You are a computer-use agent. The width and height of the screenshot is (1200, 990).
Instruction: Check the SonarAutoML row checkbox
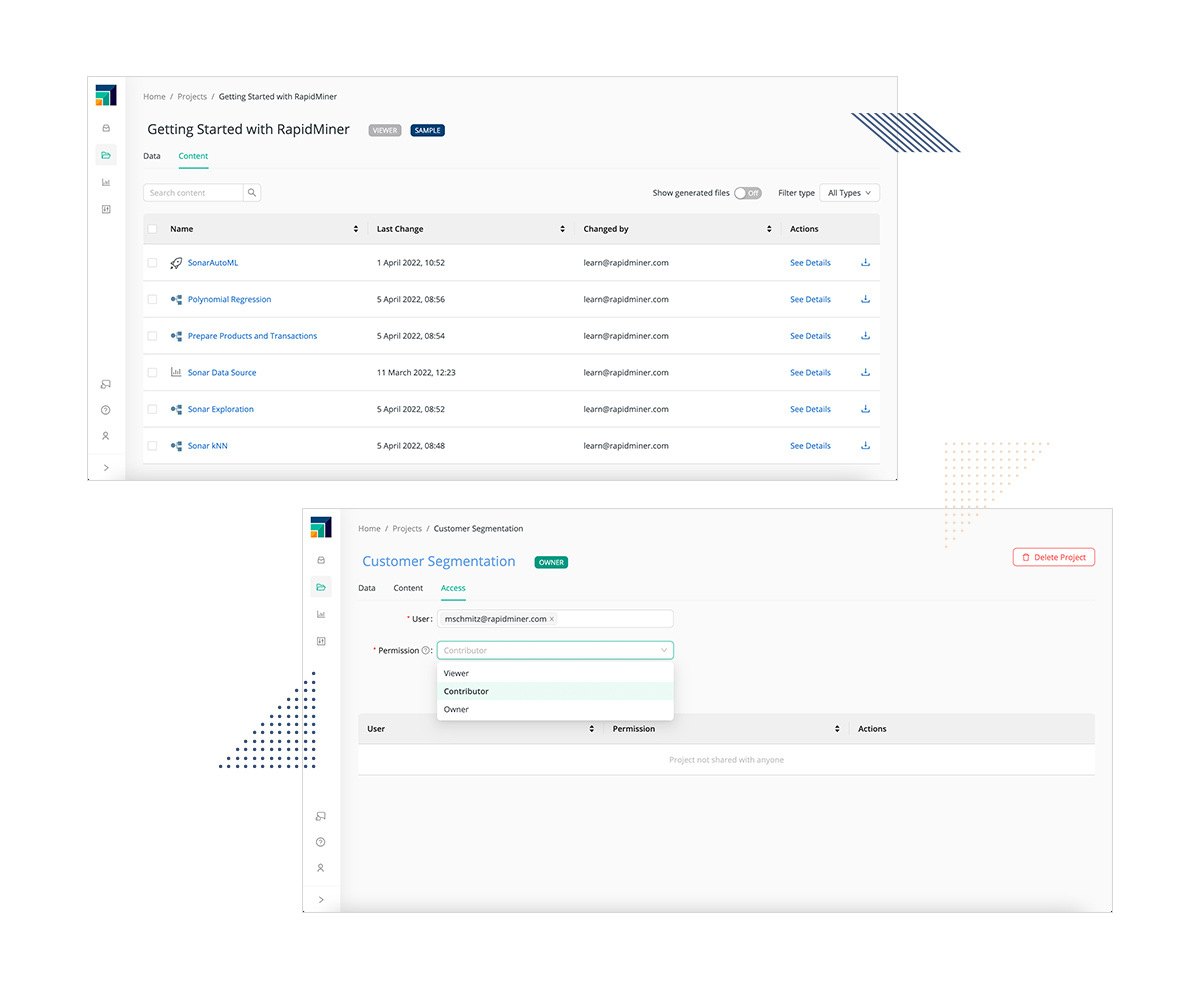pos(152,263)
